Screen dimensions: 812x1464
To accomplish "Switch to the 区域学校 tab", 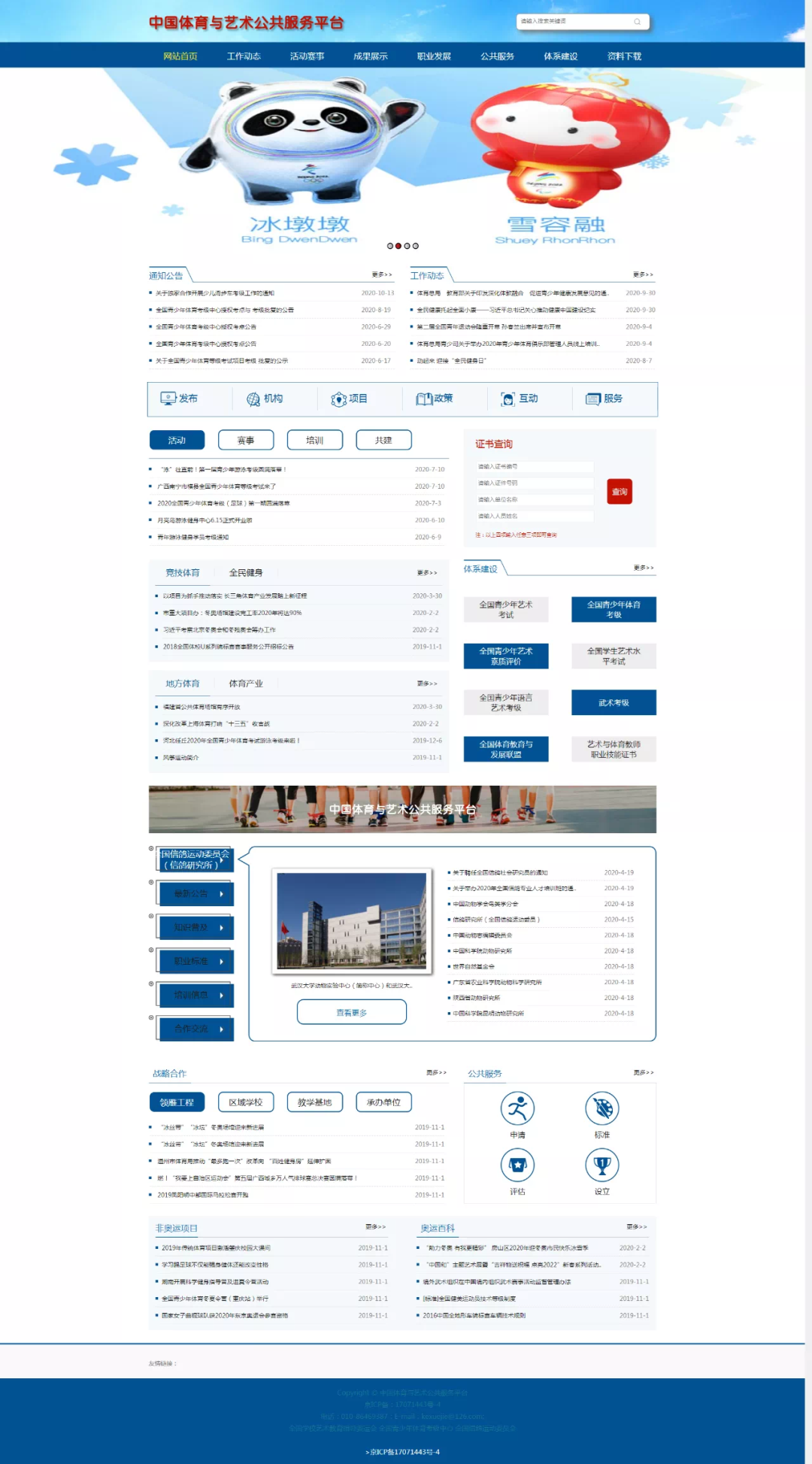I will pos(246,1102).
